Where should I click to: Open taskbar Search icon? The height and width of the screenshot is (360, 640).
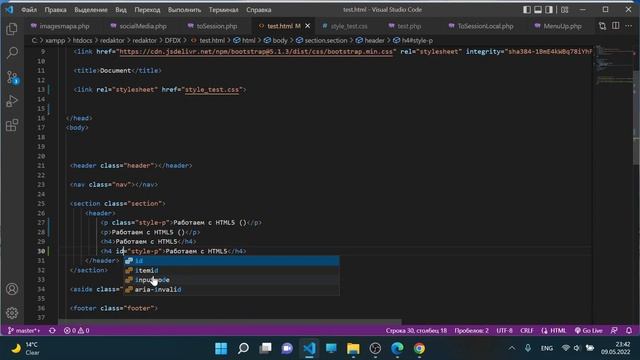243,348
